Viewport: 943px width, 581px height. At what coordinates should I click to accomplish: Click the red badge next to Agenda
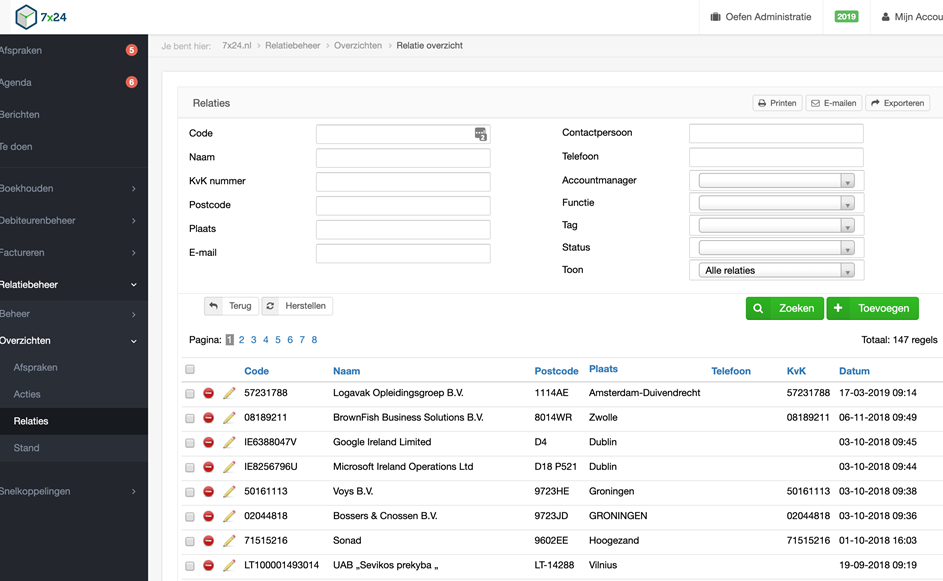coord(131,82)
